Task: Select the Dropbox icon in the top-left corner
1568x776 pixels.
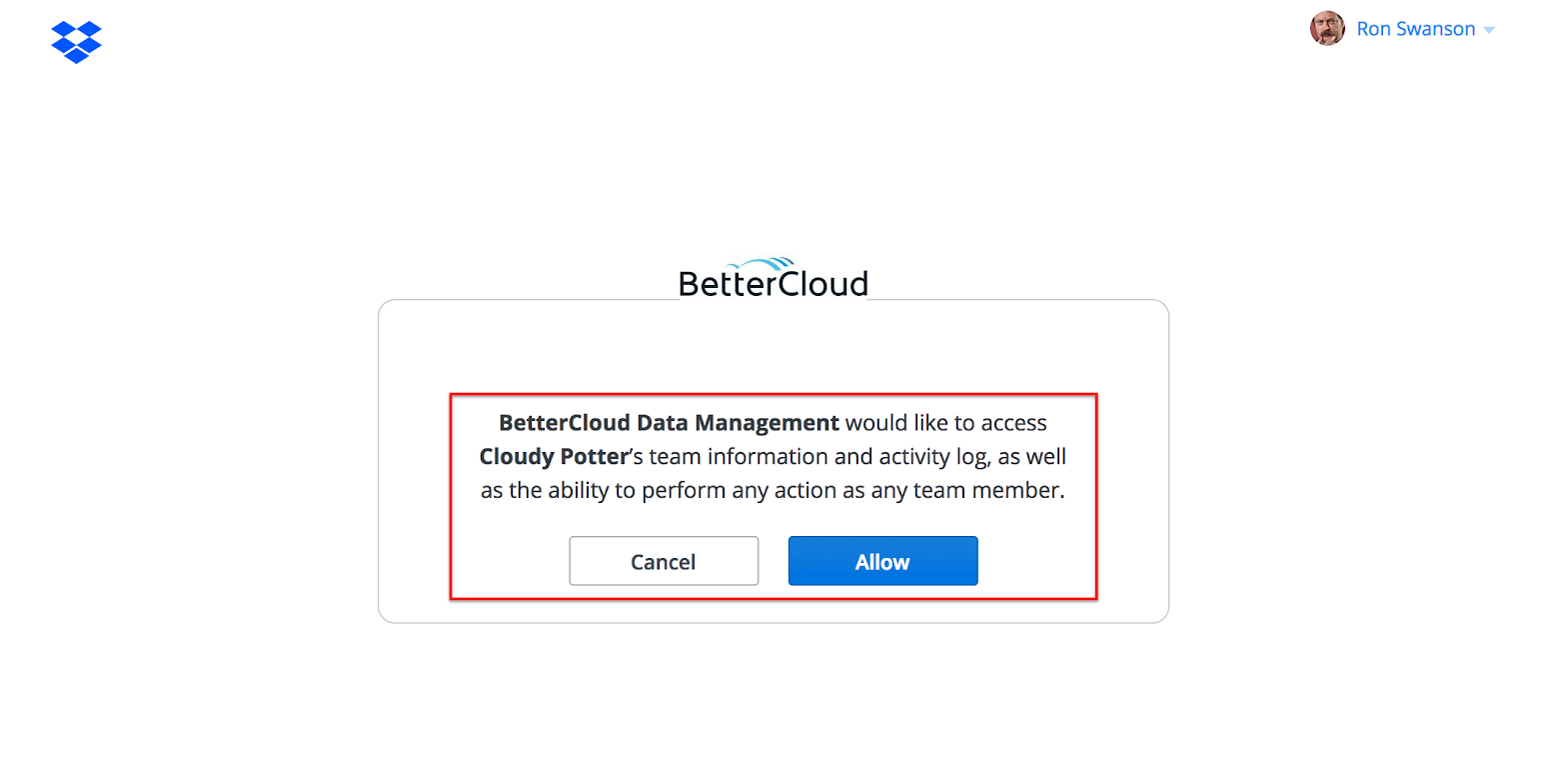Action: pyautogui.click(x=75, y=42)
